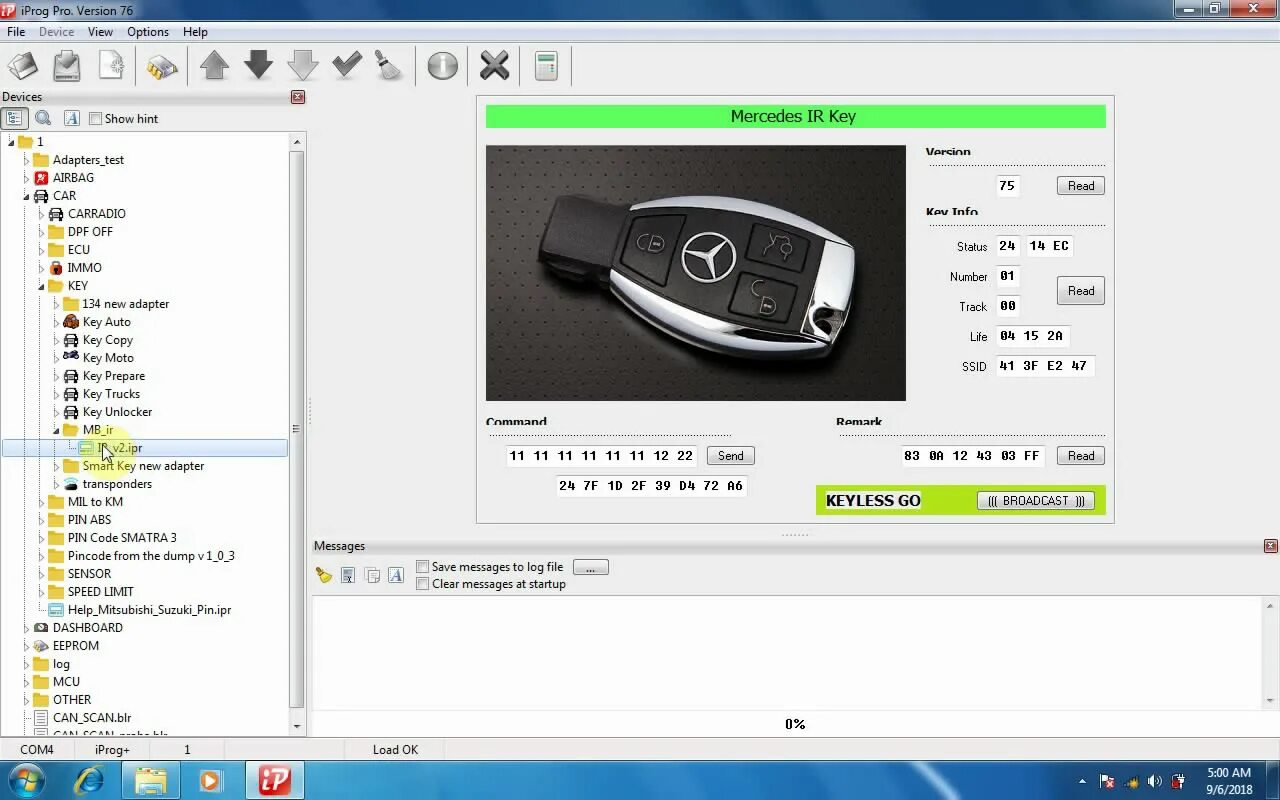Image resolution: width=1280 pixels, height=800 pixels.
Task: Click the save-to-disk toolbar icon
Action: coord(67,67)
